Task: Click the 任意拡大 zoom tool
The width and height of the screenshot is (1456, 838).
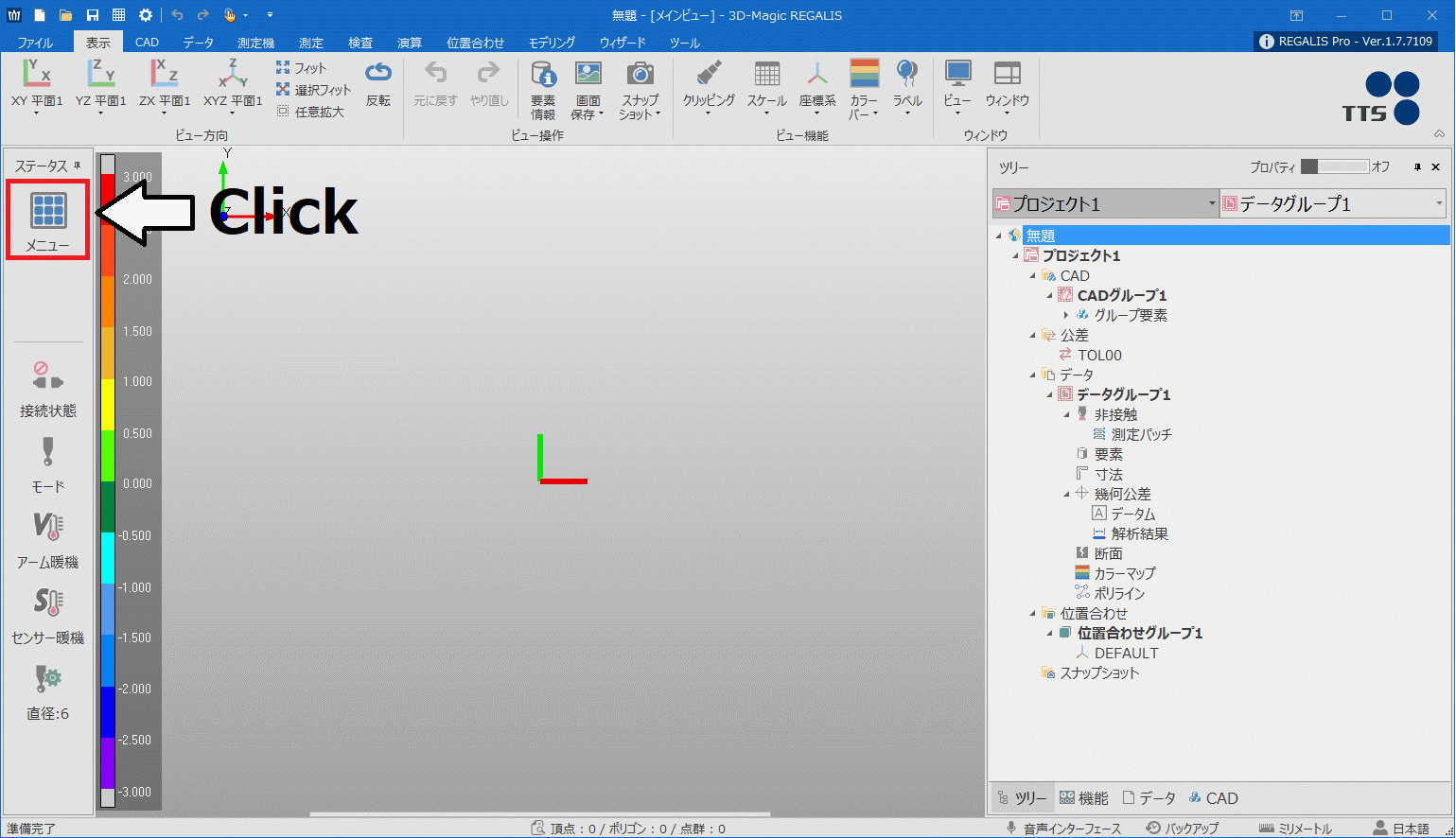Action: pos(310,112)
